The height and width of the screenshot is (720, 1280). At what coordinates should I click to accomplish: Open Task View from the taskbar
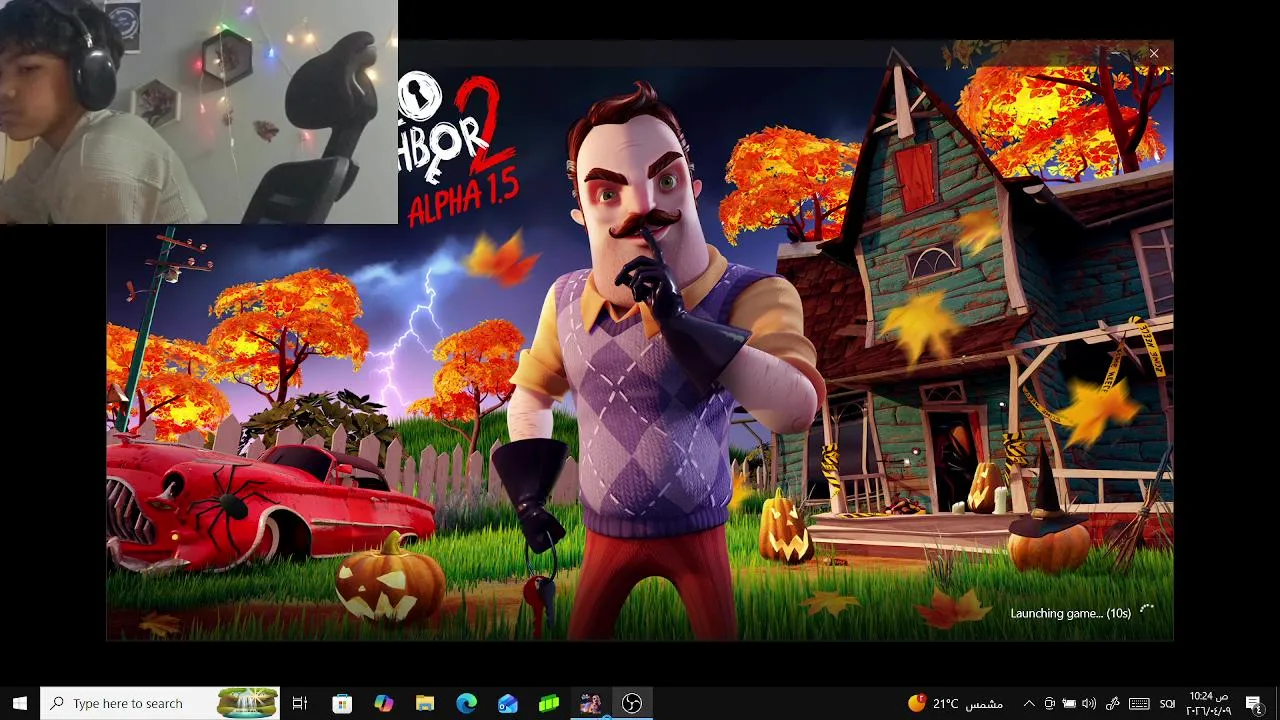pos(299,703)
